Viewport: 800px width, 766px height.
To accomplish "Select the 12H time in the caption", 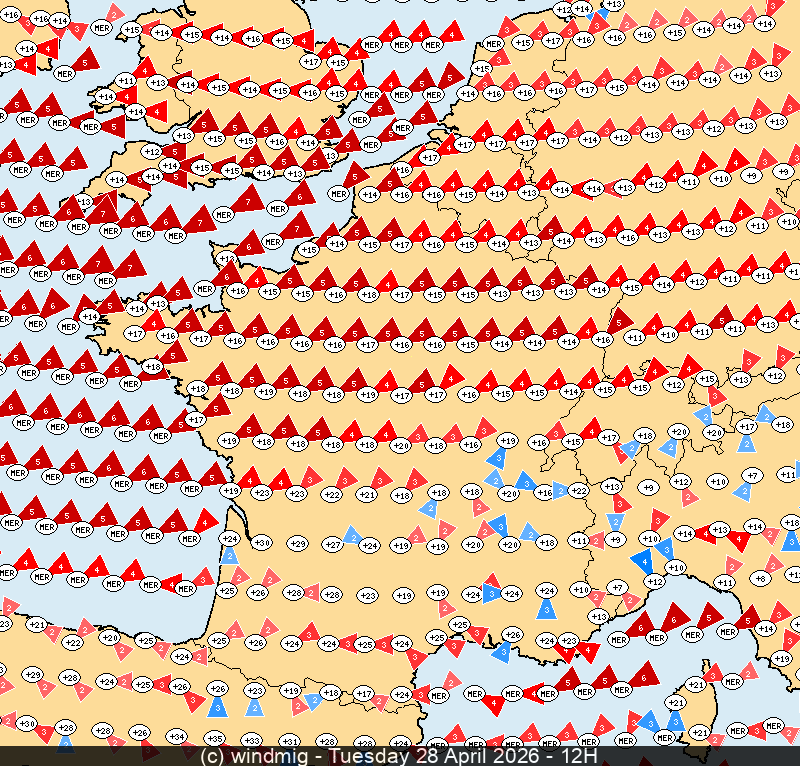I will 579,756.
